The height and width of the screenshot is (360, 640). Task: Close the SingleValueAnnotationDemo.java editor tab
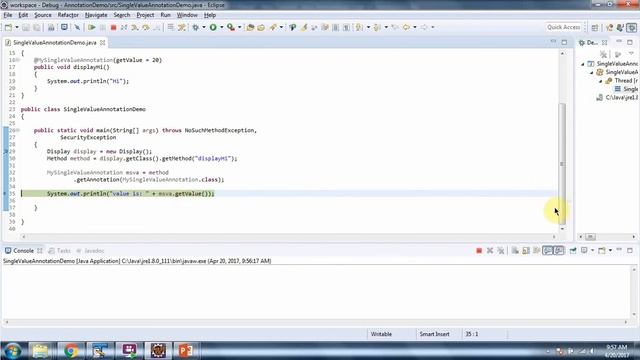102,42
